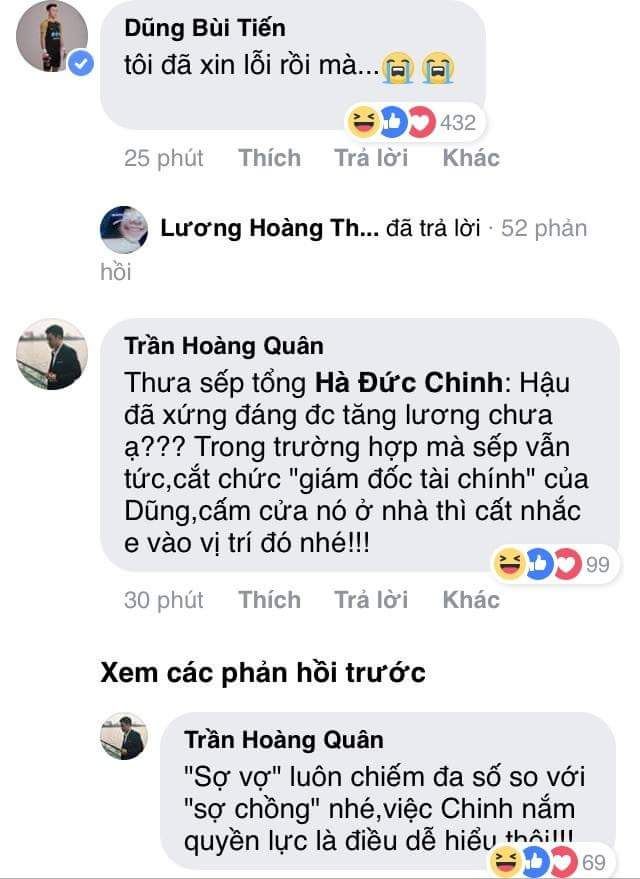The width and height of the screenshot is (640, 879).
Task: Expand Xem các phản hồi trước
Action: coord(263,673)
